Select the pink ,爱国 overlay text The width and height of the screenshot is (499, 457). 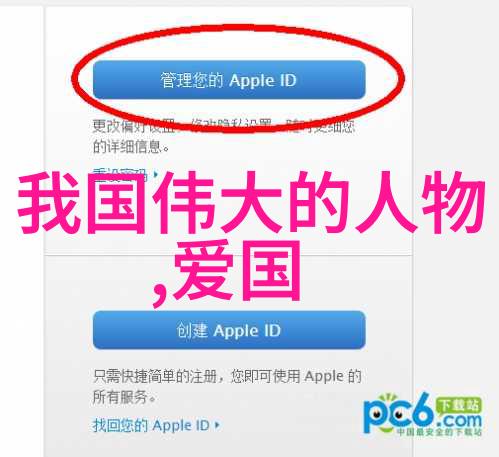coord(227,271)
